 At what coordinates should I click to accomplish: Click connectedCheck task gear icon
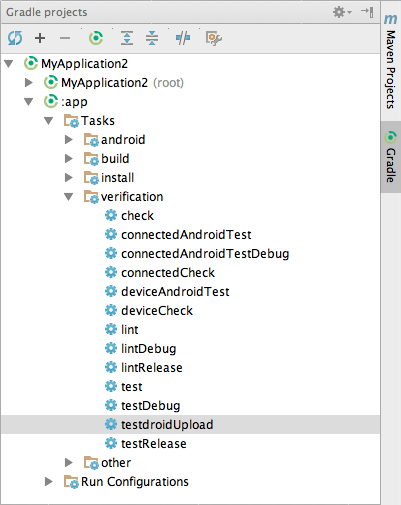click(111, 272)
